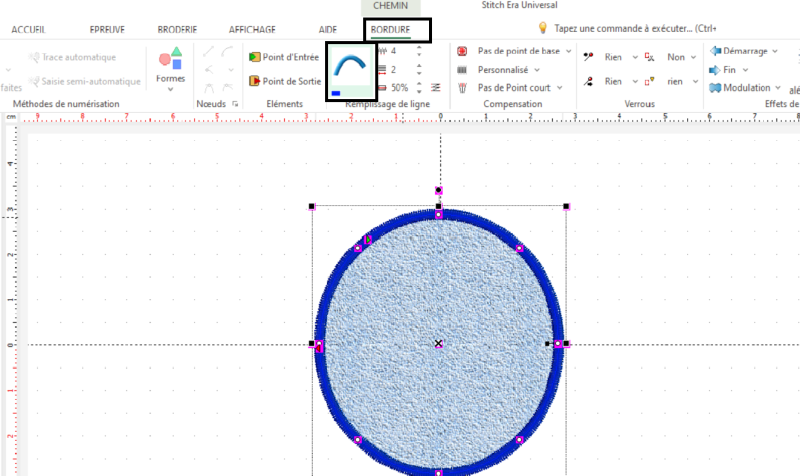
Task: Open the Nœuds group dialog launcher
Action: click(235, 104)
